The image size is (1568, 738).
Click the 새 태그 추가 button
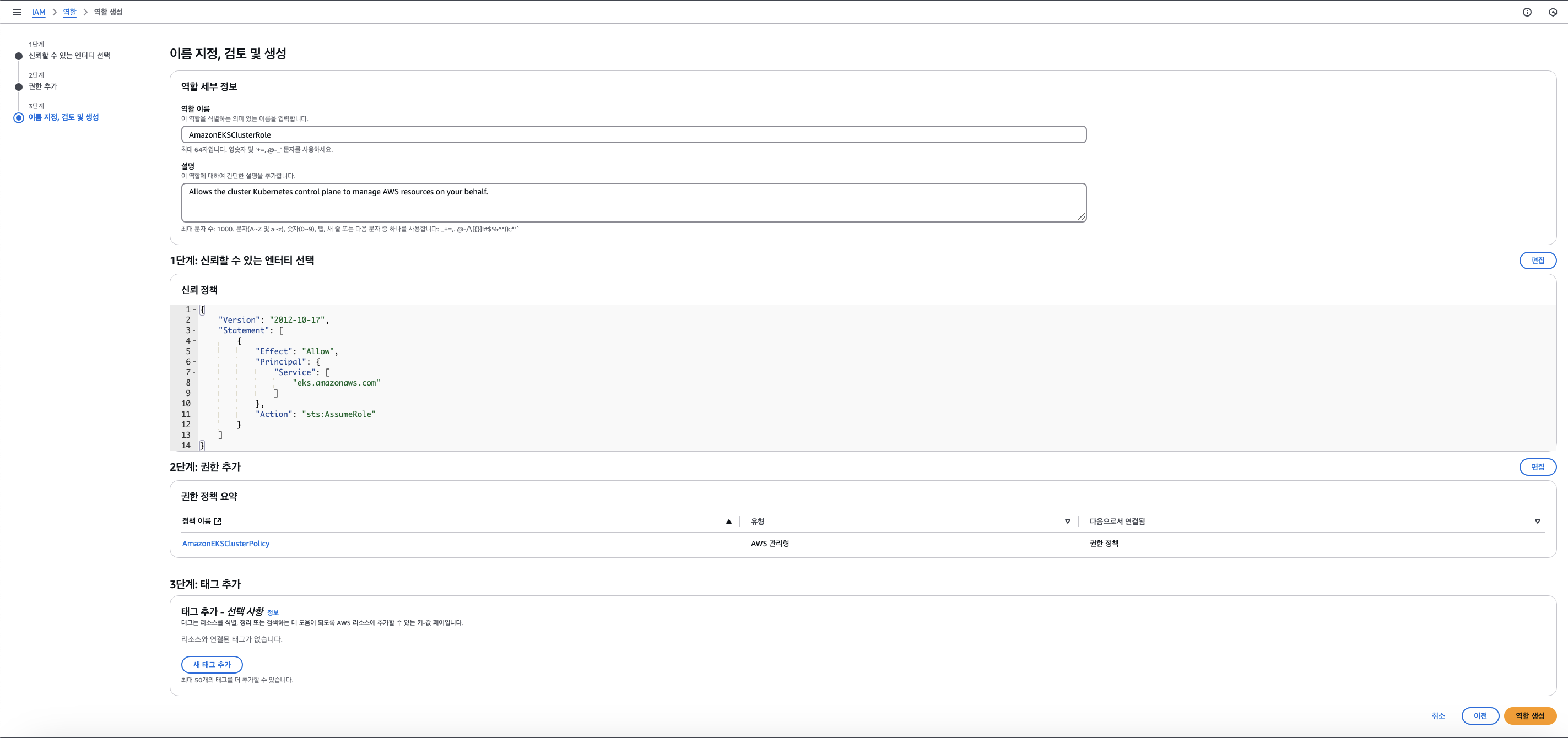pos(212,664)
